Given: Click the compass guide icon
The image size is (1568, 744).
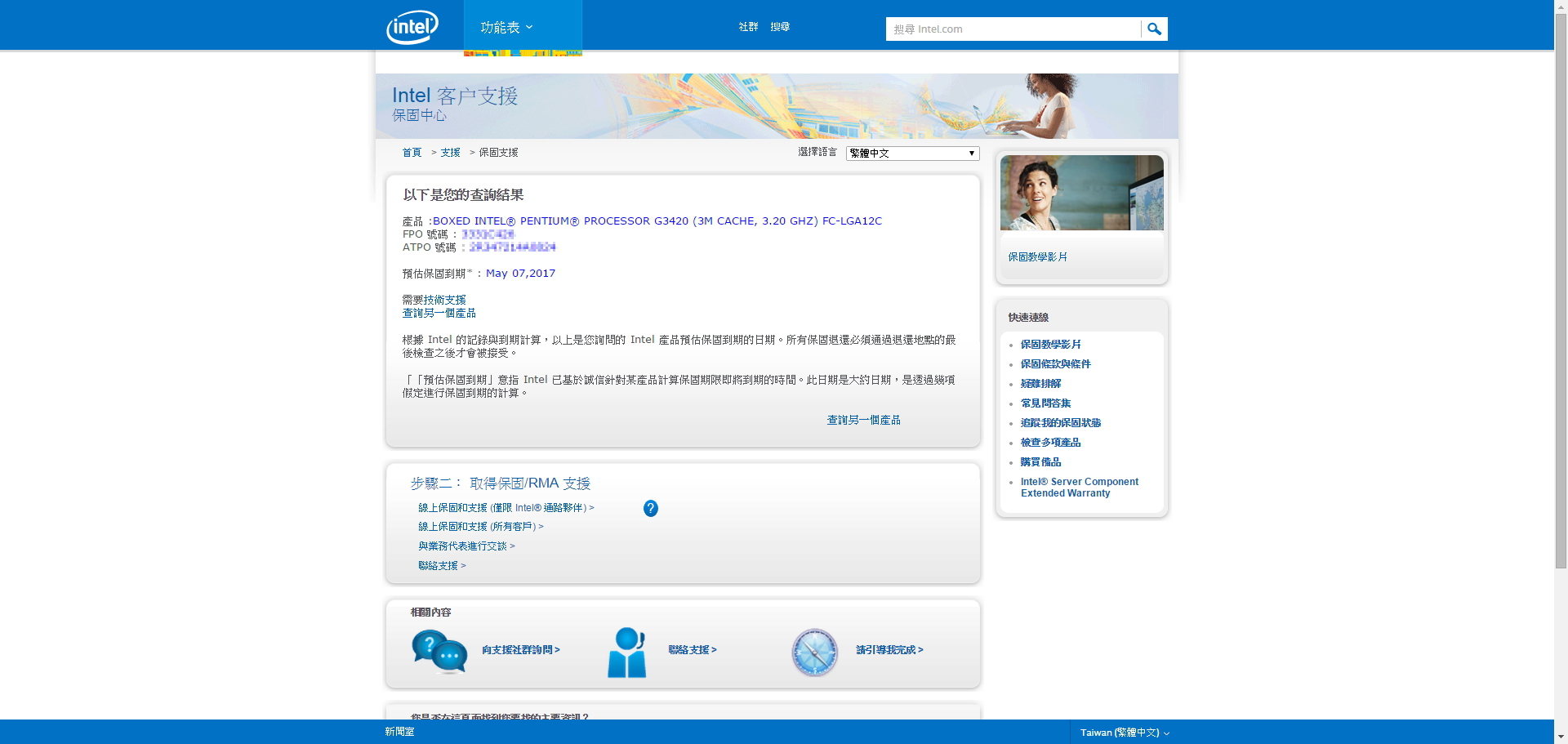Looking at the screenshot, I should [814, 653].
